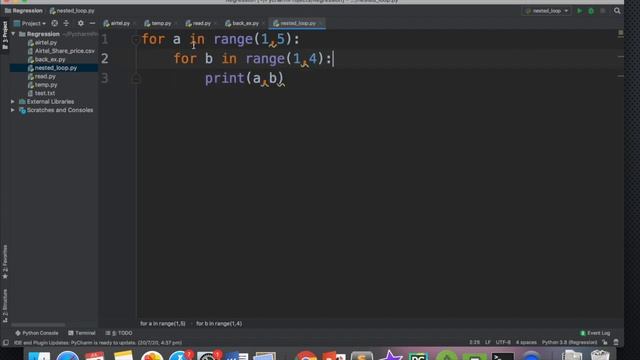Open the Project view dropdown
This screenshot has width=640, height=360.
pos(30,24)
